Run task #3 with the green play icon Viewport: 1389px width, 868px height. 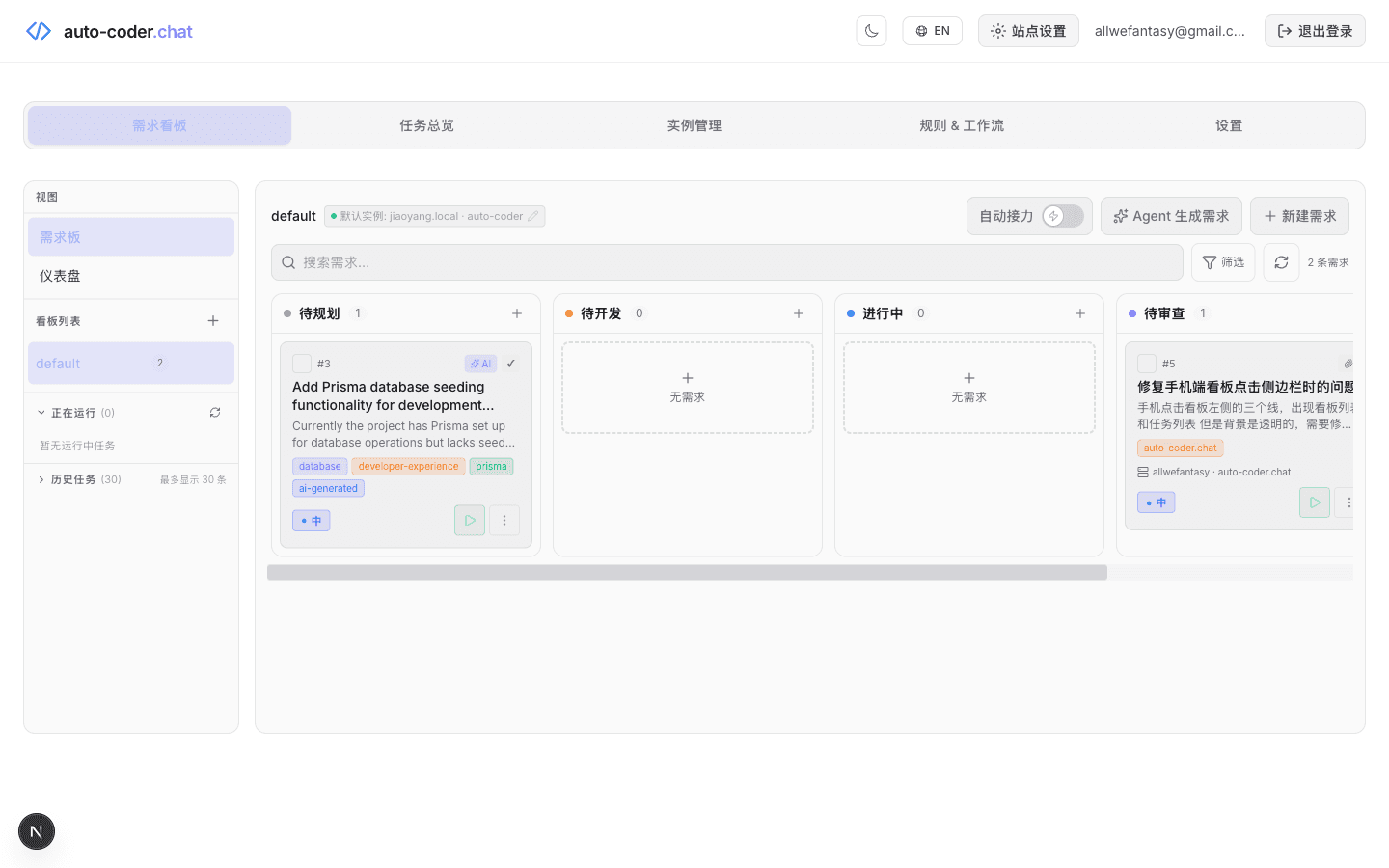[470, 520]
